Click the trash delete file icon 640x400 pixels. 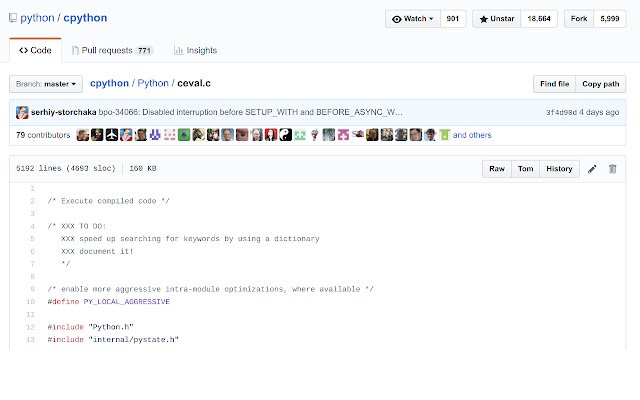[612, 169]
